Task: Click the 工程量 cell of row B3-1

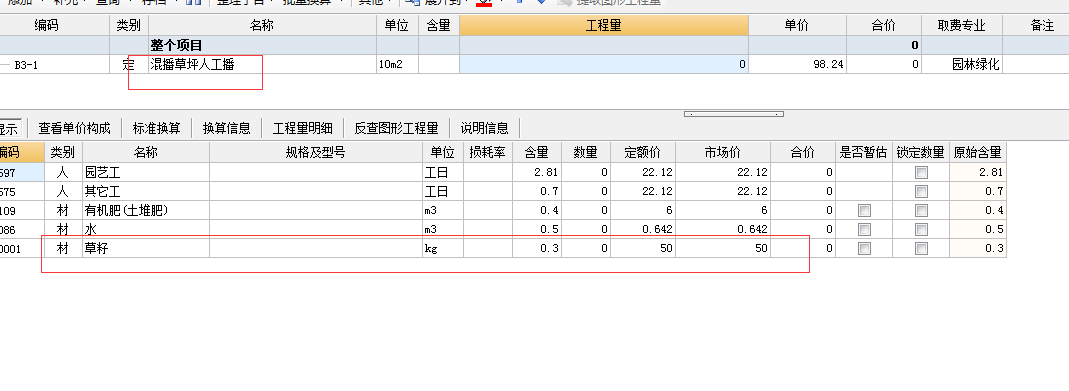Action: [604, 65]
